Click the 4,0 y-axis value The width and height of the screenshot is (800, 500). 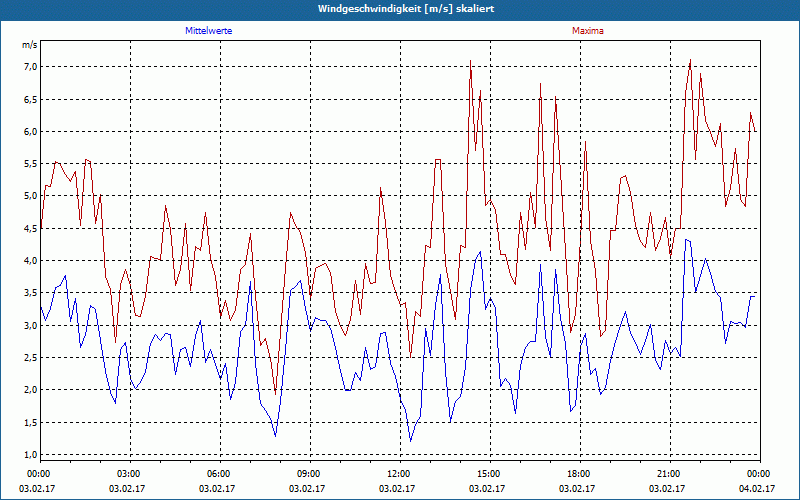pyautogui.click(x=31, y=261)
